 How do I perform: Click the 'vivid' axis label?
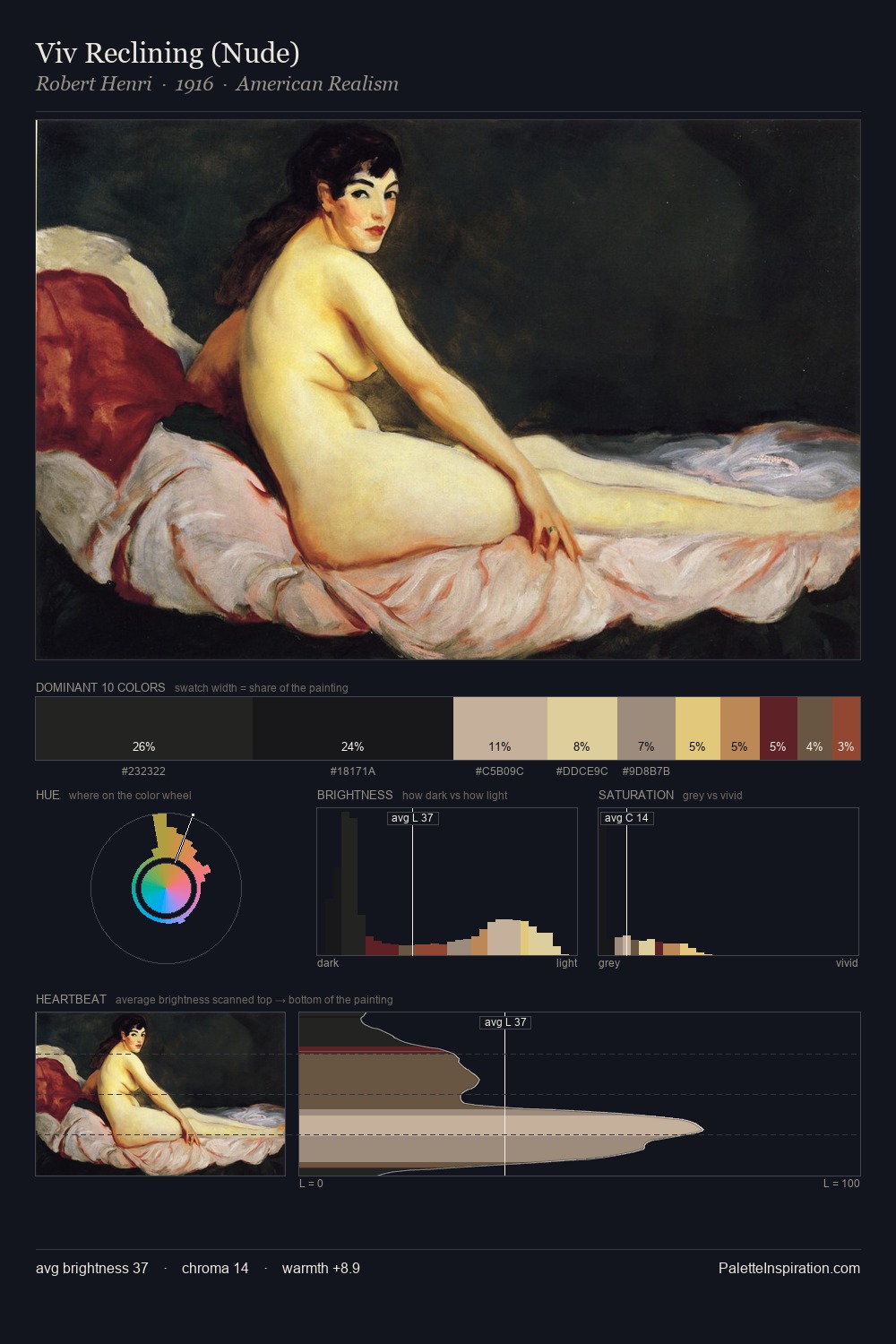pyautogui.click(x=847, y=963)
